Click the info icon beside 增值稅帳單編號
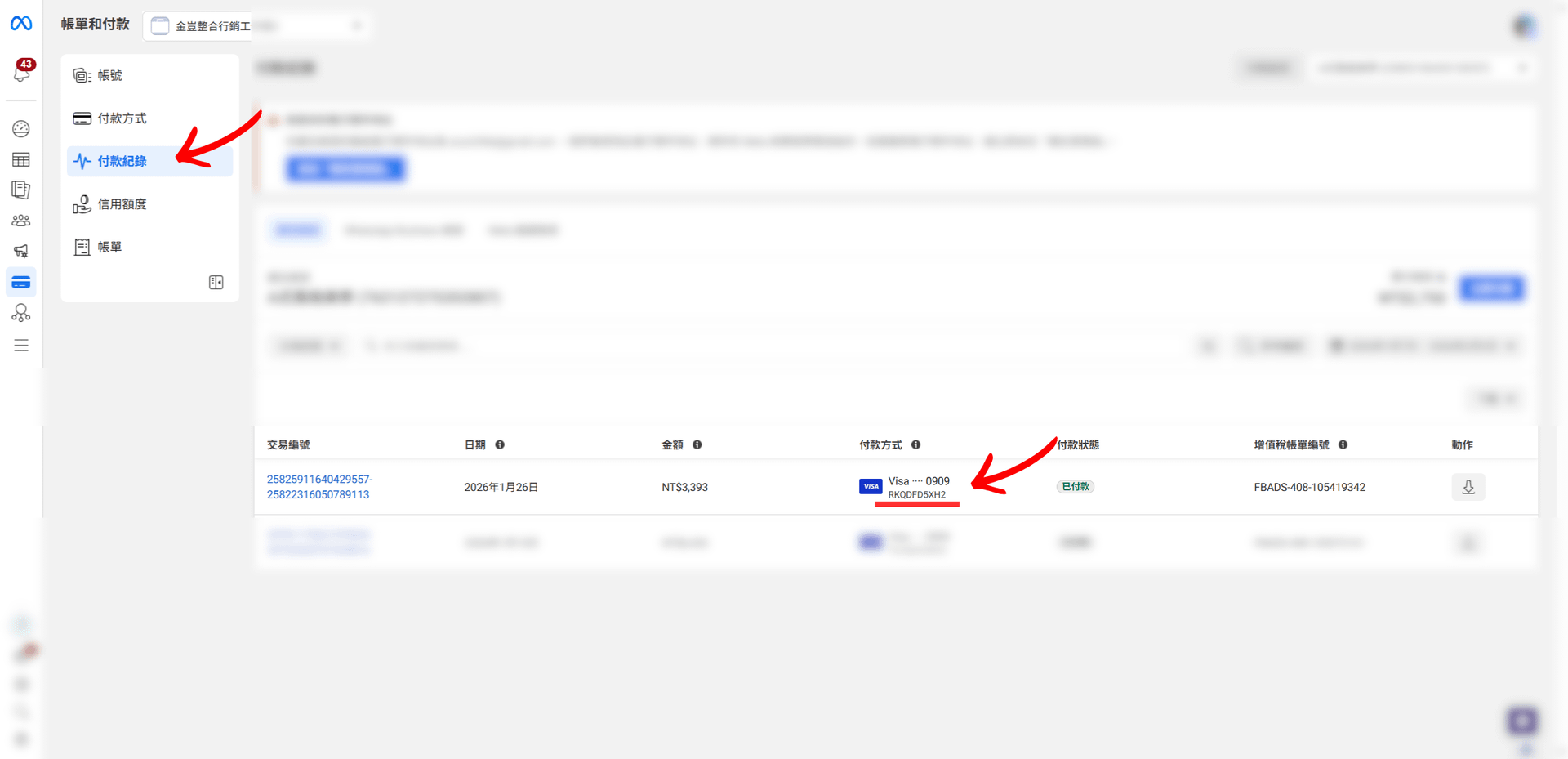The image size is (1568, 759). pyautogui.click(x=1343, y=444)
